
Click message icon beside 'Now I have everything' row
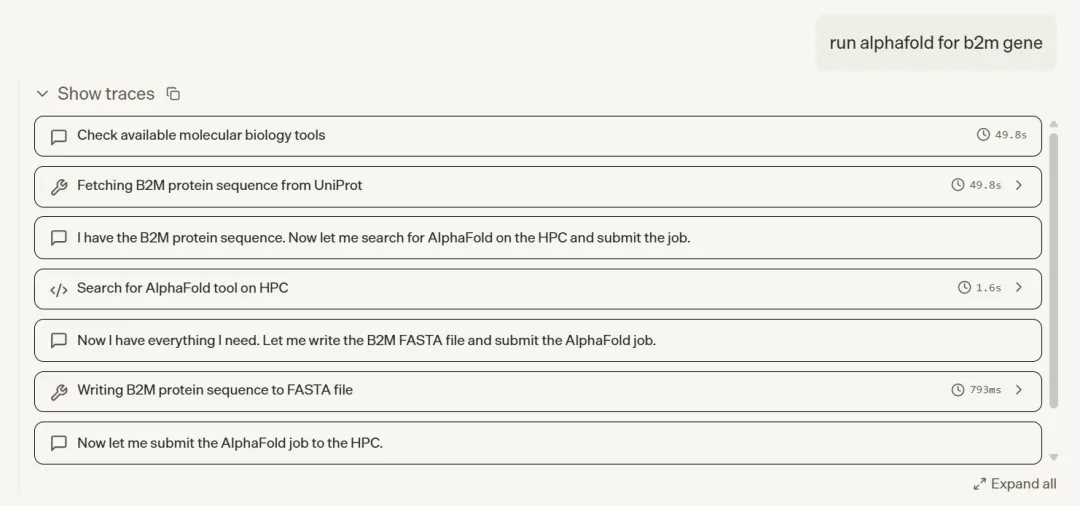(59, 341)
